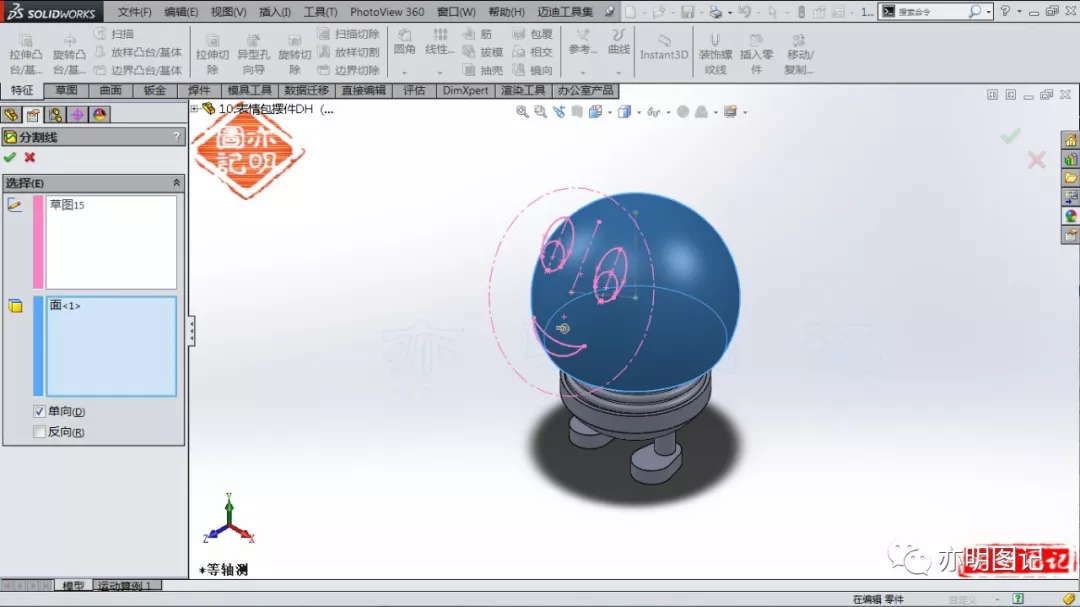Viewport: 1080px width, 607px height.
Task: Cancel the feature via viewport corner red X
Action: click(1036, 160)
